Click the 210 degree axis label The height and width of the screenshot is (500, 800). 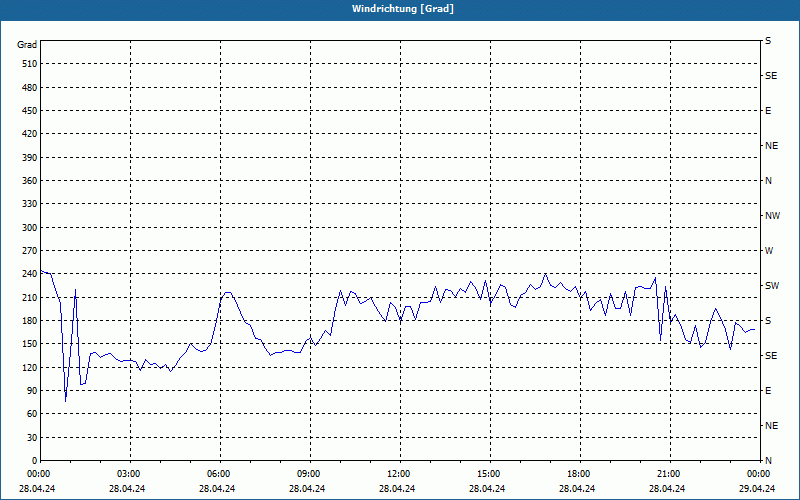[x=30, y=297]
